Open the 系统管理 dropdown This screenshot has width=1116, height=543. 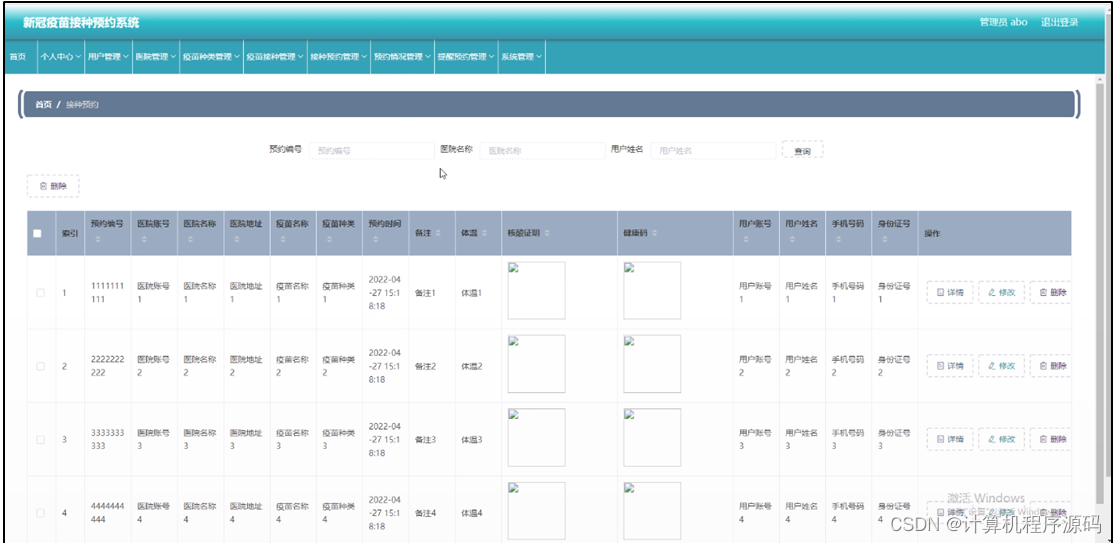[521, 57]
